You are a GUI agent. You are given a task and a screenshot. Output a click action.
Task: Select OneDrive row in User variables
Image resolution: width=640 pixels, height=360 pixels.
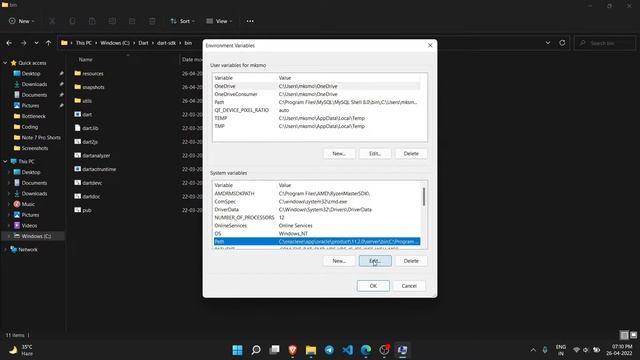317,86
